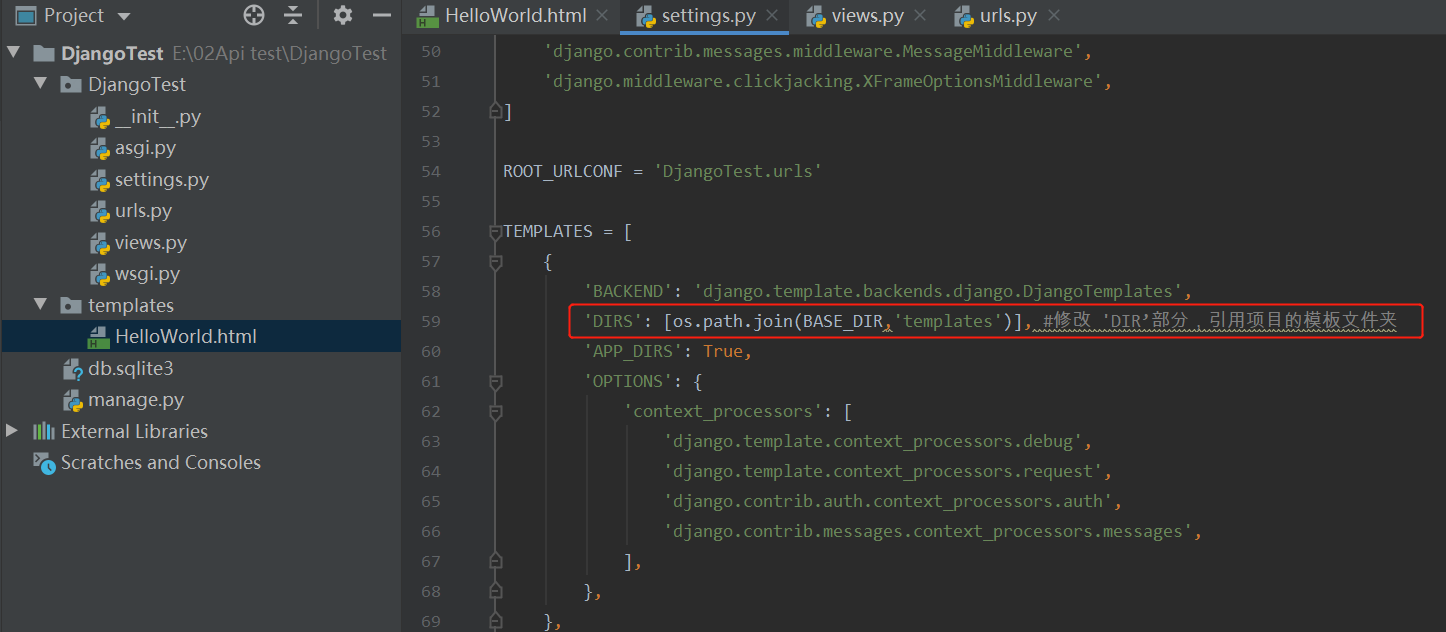Select asgi.py in project tree

pos(145,148)
